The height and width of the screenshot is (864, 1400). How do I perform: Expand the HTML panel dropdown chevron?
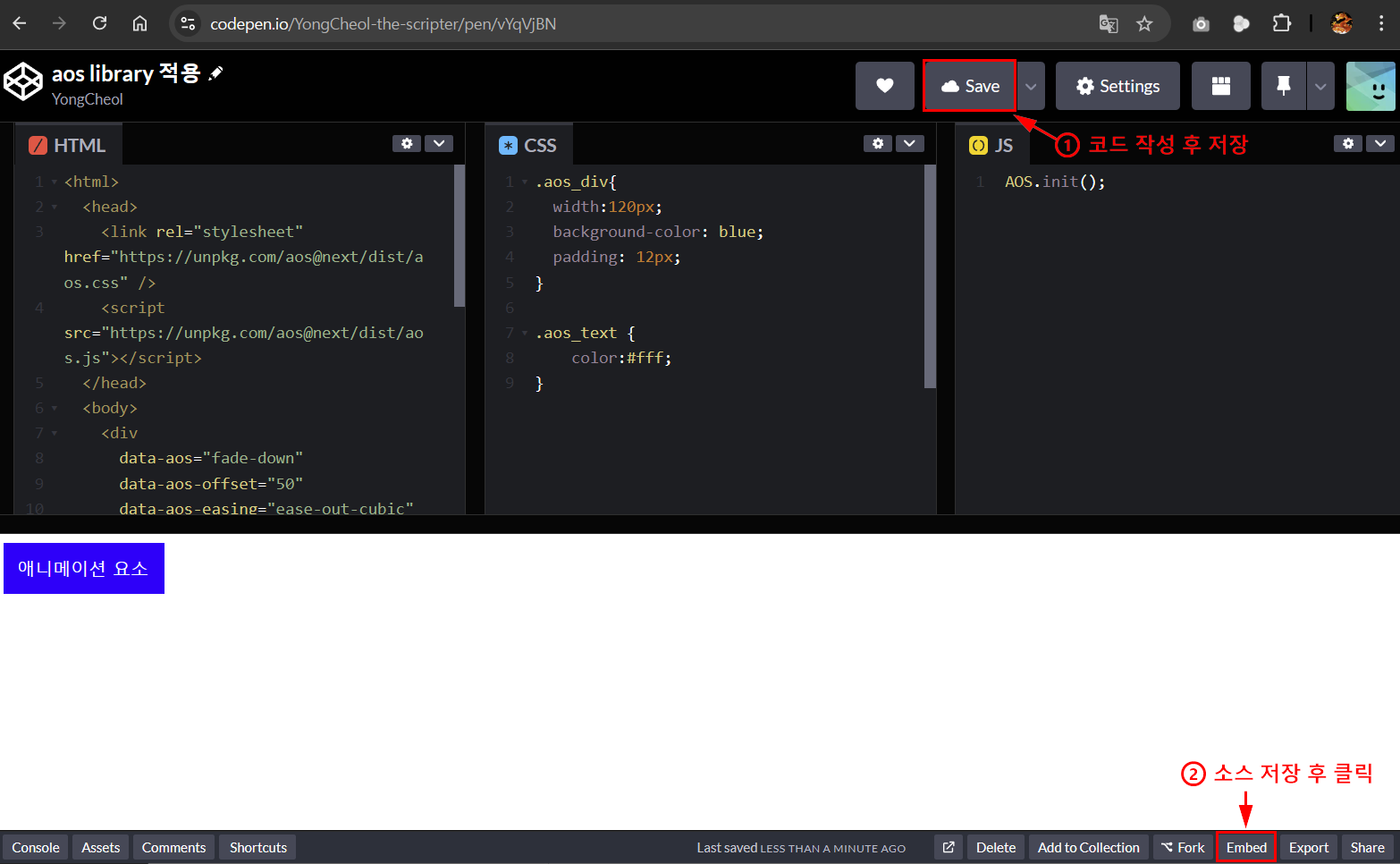[x=439, y=143]
